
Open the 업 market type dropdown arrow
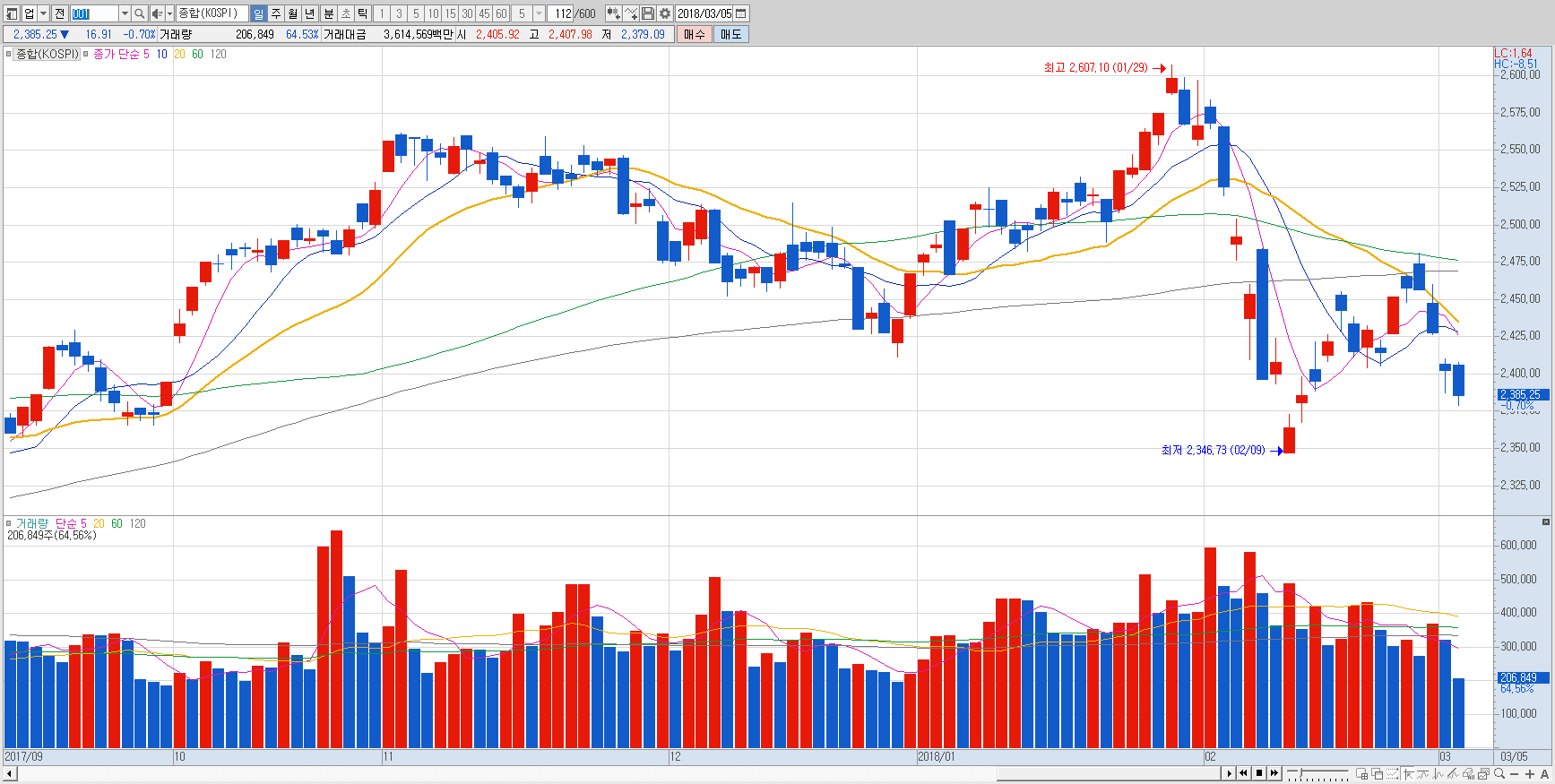43,13
